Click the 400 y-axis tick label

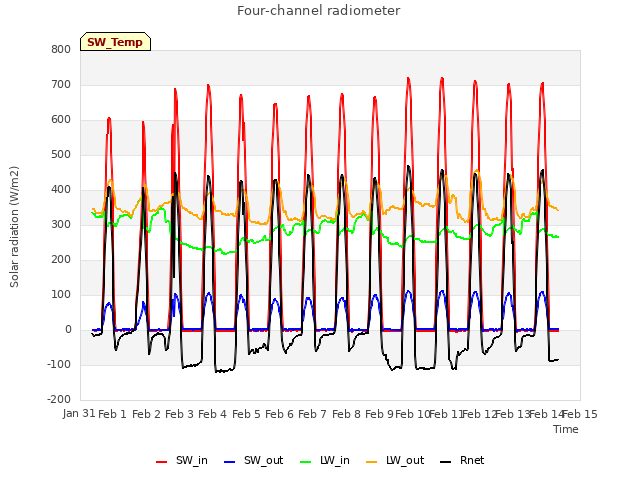click(x=61, y=189)
